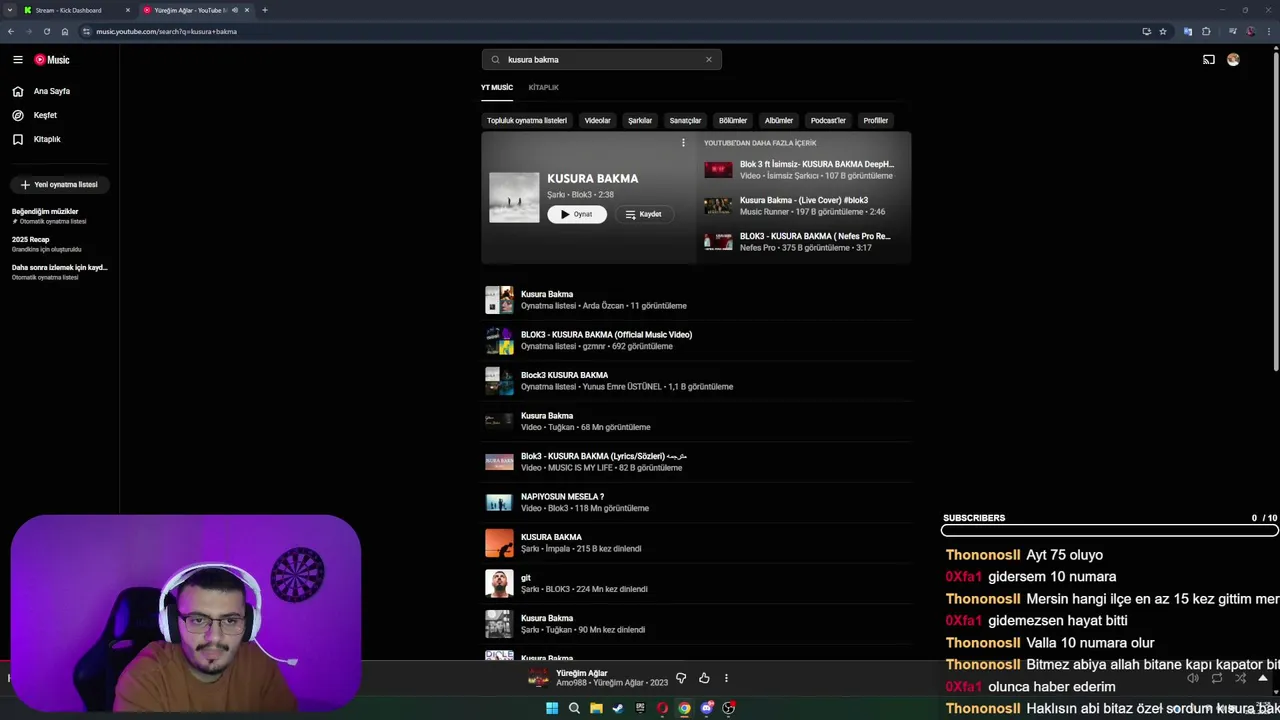Filter results by Profiller chip

tap(876, 120)
